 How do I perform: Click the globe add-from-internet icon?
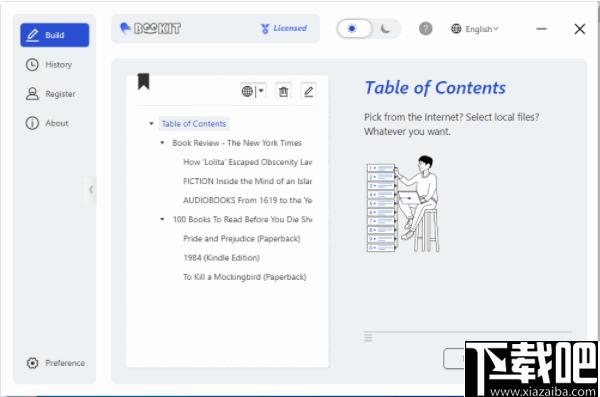tap(247, 91)
